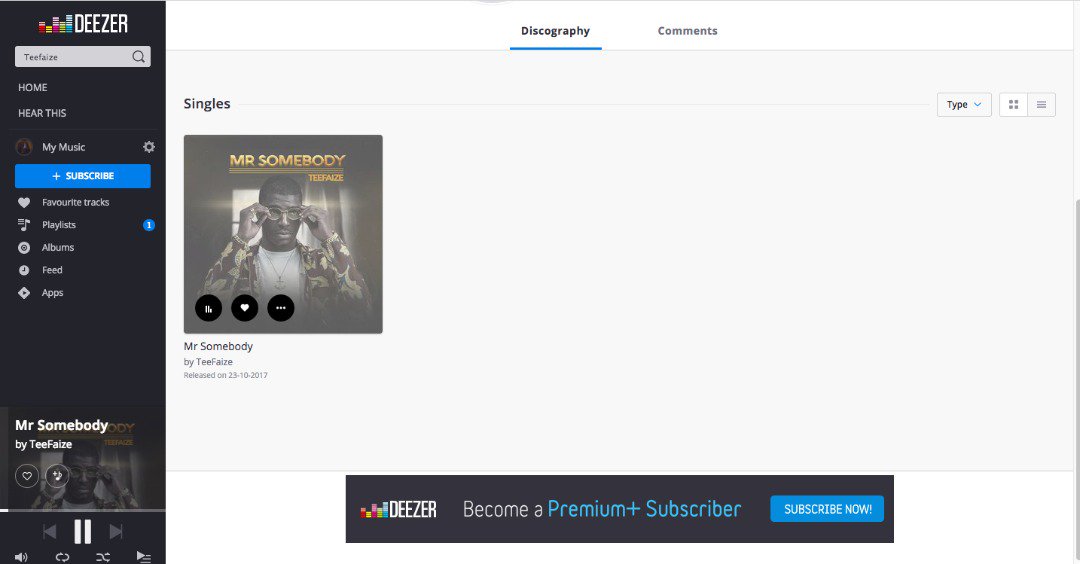Toggle shuffle mode
The width and height of the screenshot is (1080, 564).
103,557
